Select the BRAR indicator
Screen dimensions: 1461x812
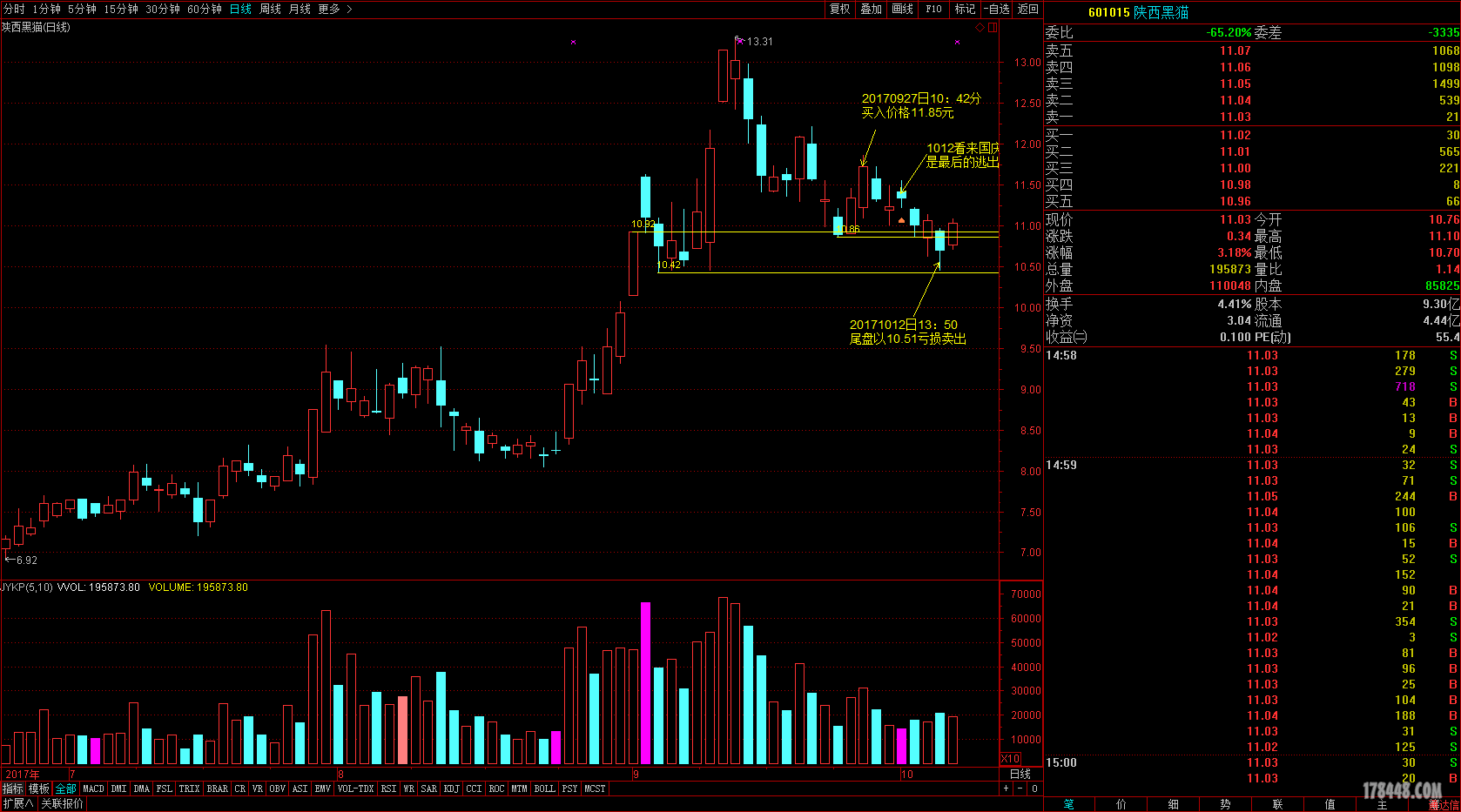click(x=217, y=789)
